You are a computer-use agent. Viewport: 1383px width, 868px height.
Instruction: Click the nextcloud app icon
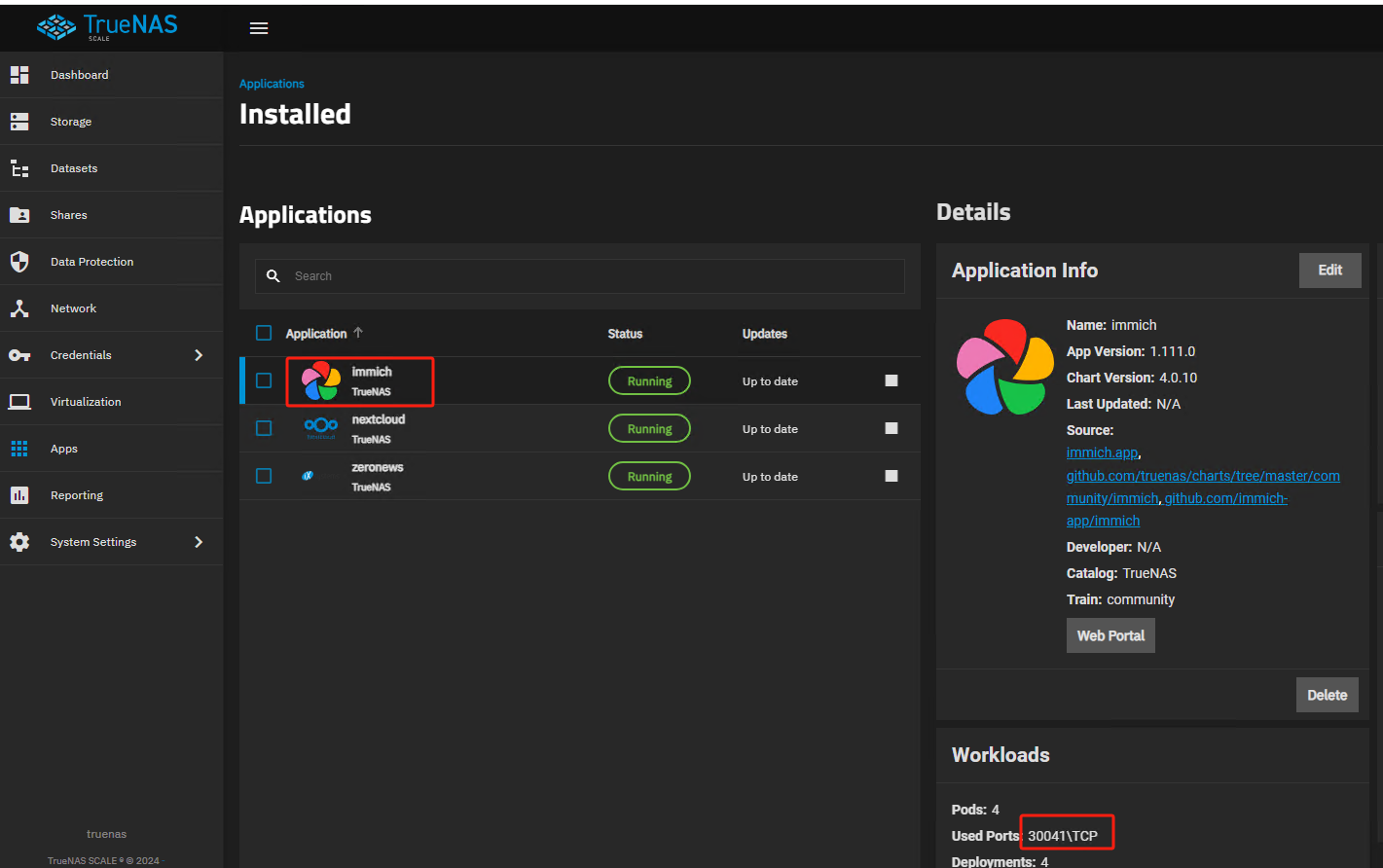[321, 428]
